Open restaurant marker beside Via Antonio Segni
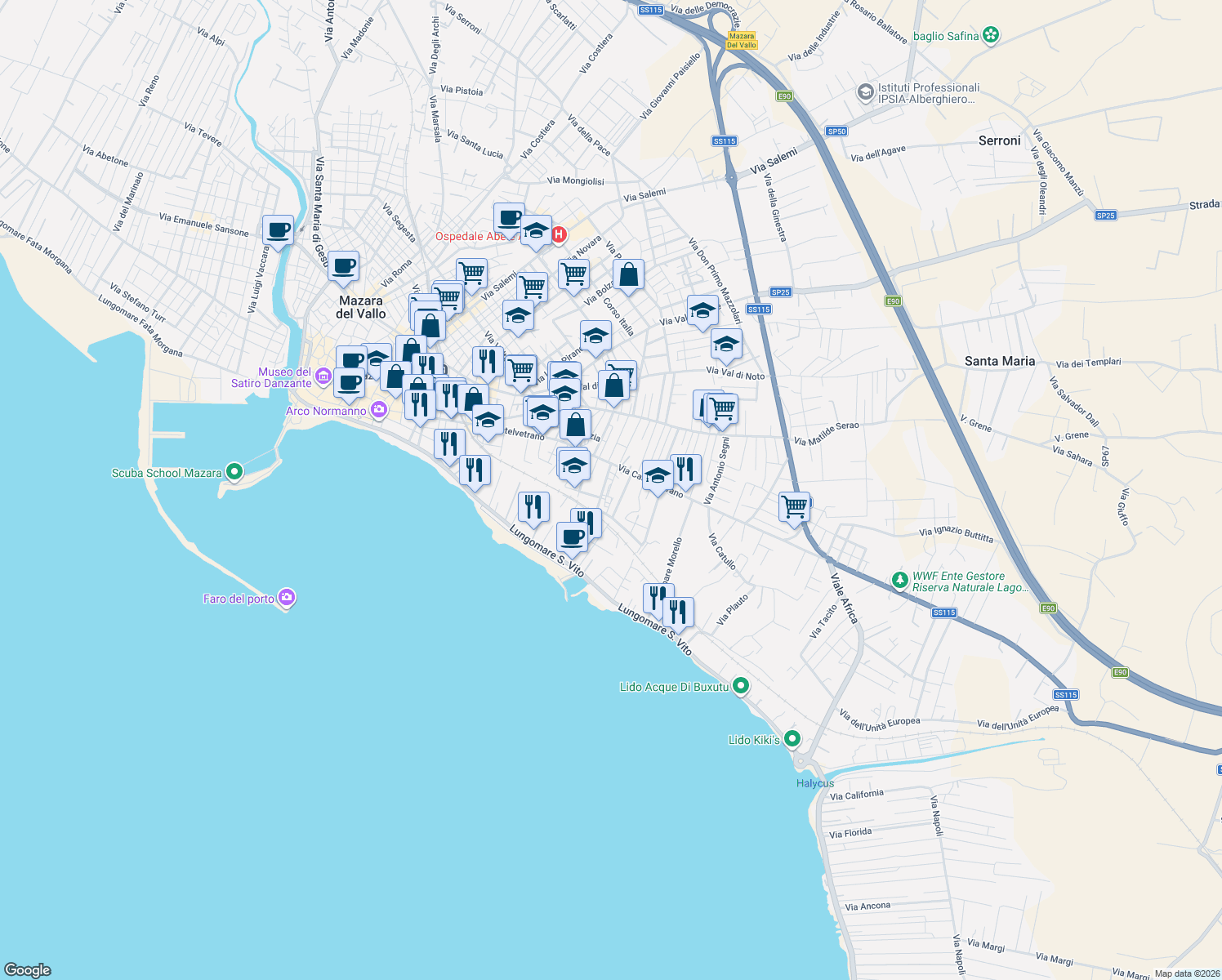Image resolution: width=1222 pixels, height=980 pixels. pyautogui.click(x=685, y=470)
